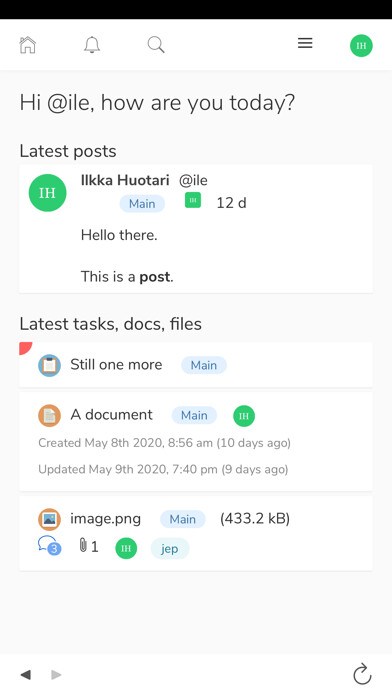Select the large IH avatar on the post
The width and height of the screenshot is (392, 696).
(x=48, y=193)
